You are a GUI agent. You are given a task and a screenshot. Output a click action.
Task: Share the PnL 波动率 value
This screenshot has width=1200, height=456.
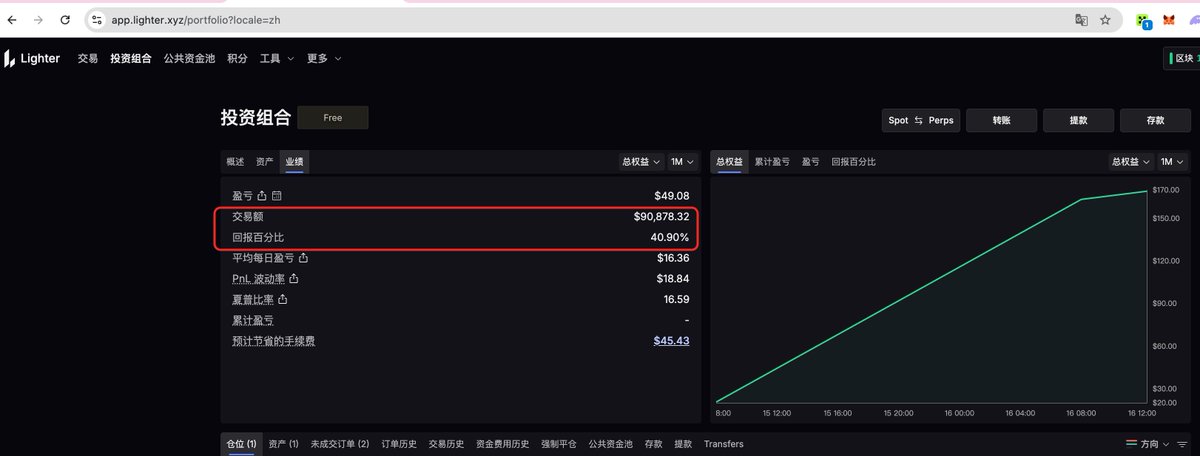[294, 279]
